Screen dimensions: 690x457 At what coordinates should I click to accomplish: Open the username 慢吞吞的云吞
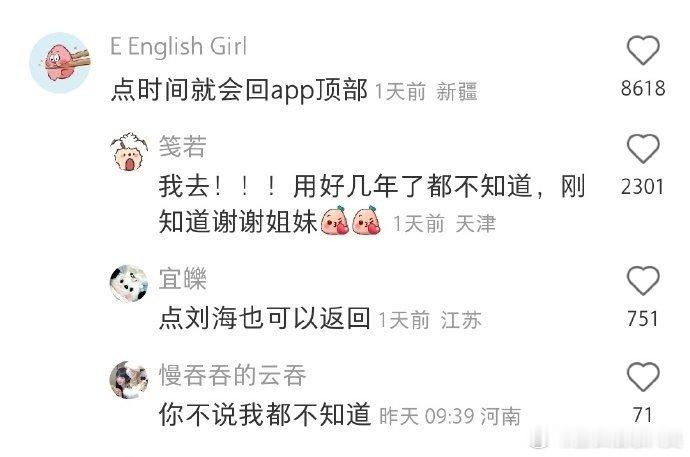pos(232,375)
